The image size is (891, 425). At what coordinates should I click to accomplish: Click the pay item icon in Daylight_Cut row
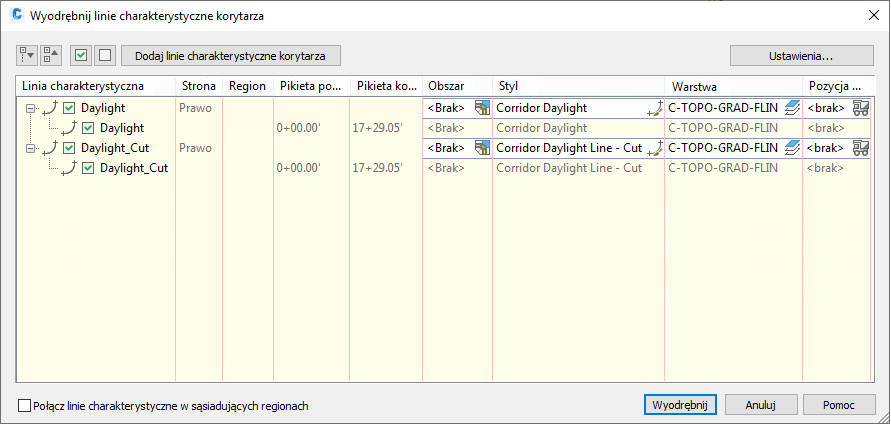click(x=860, y=148)
